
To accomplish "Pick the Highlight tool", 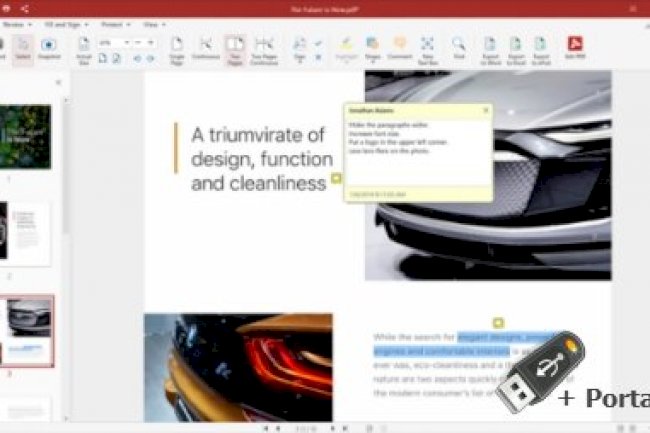I will coord(346,50).
